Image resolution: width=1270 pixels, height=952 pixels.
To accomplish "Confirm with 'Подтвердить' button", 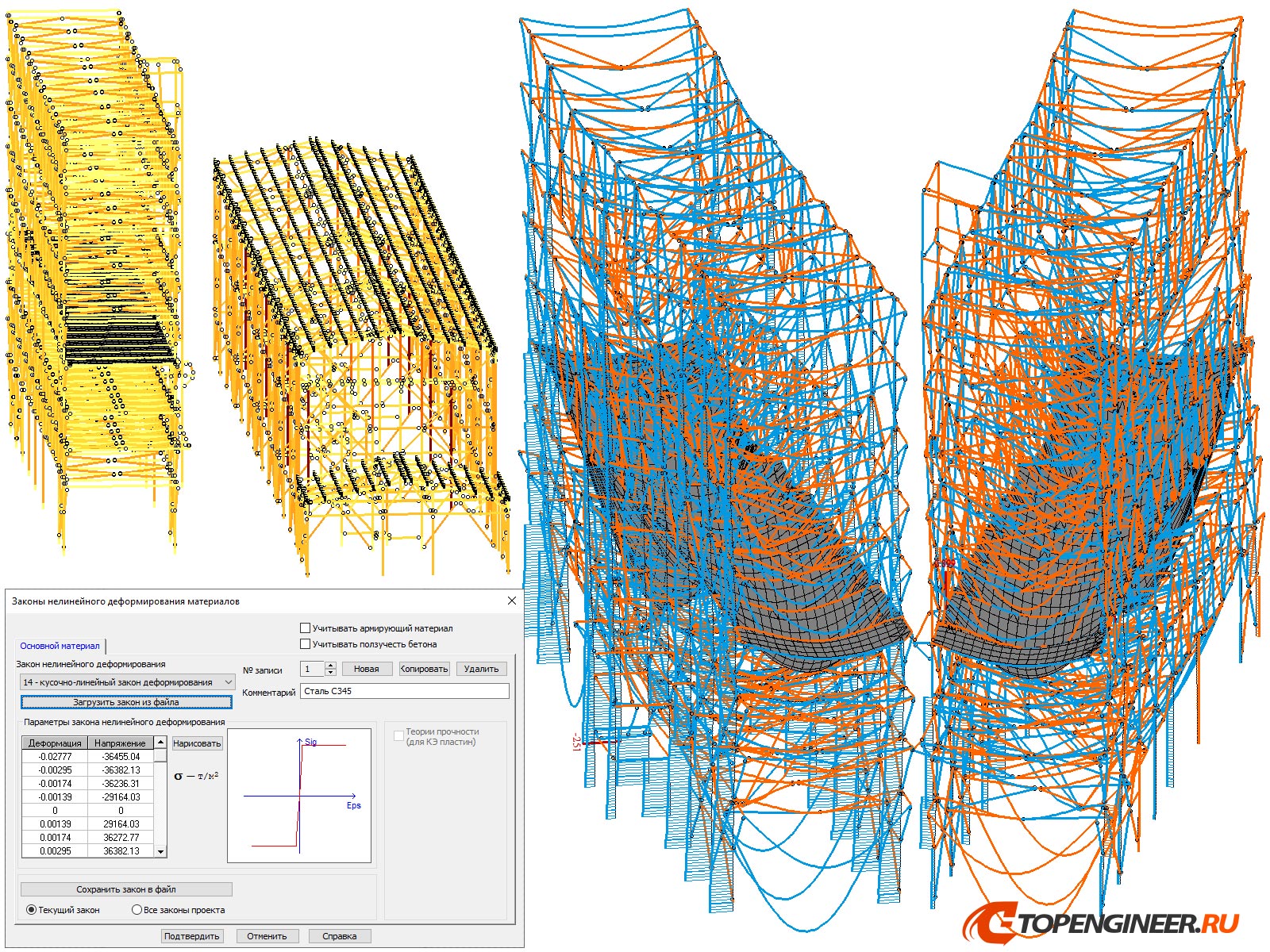I will click(x=191, y=936).
